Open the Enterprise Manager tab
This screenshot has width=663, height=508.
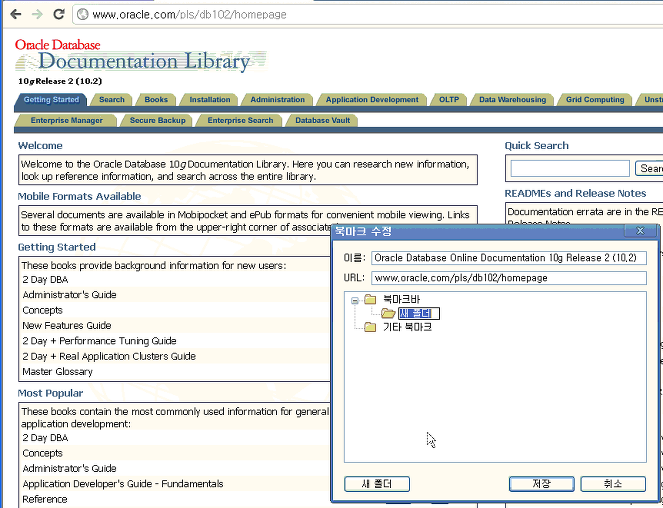click(66, 121)
